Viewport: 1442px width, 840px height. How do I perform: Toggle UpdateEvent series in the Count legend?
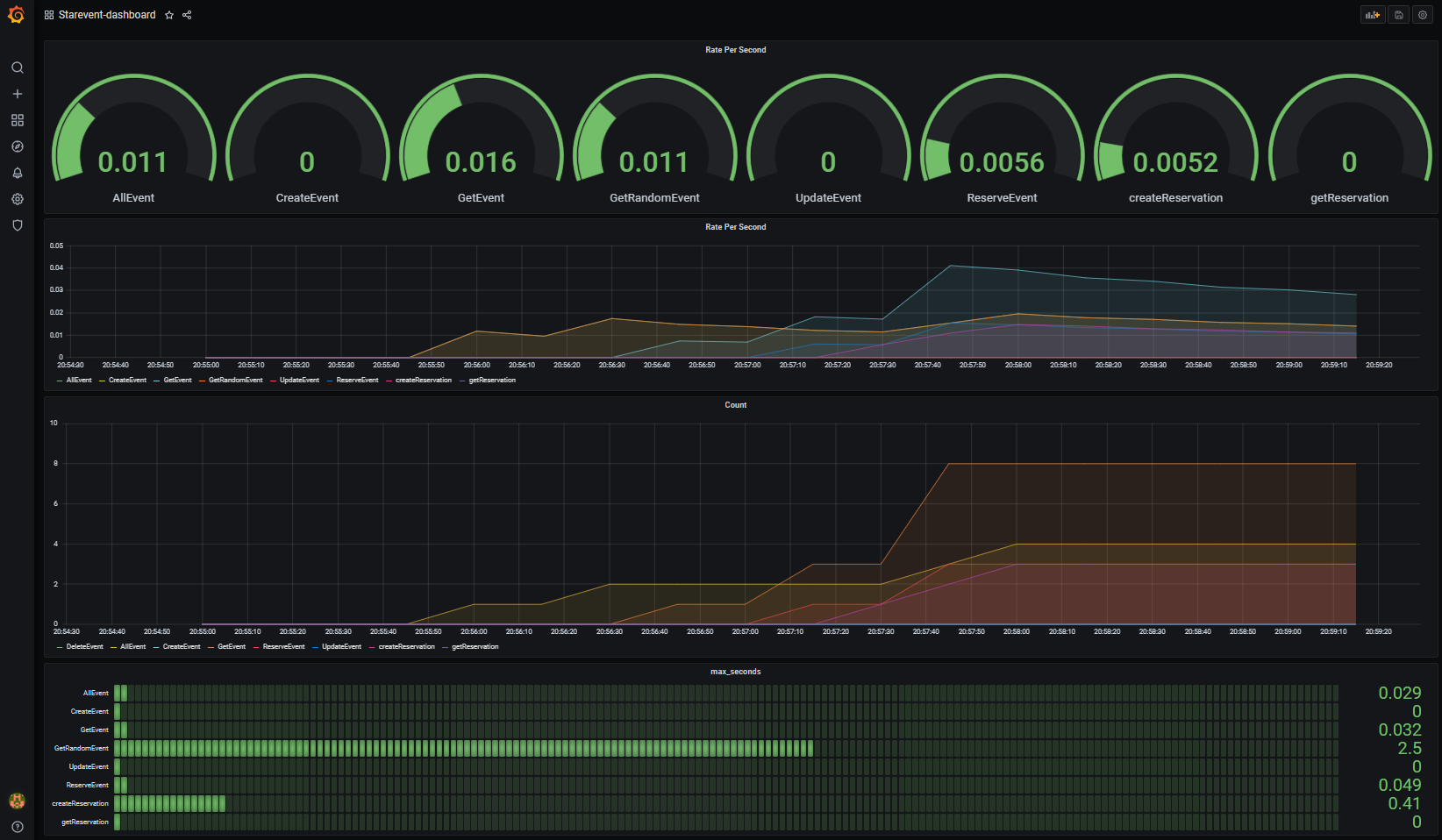coord(342,647)
